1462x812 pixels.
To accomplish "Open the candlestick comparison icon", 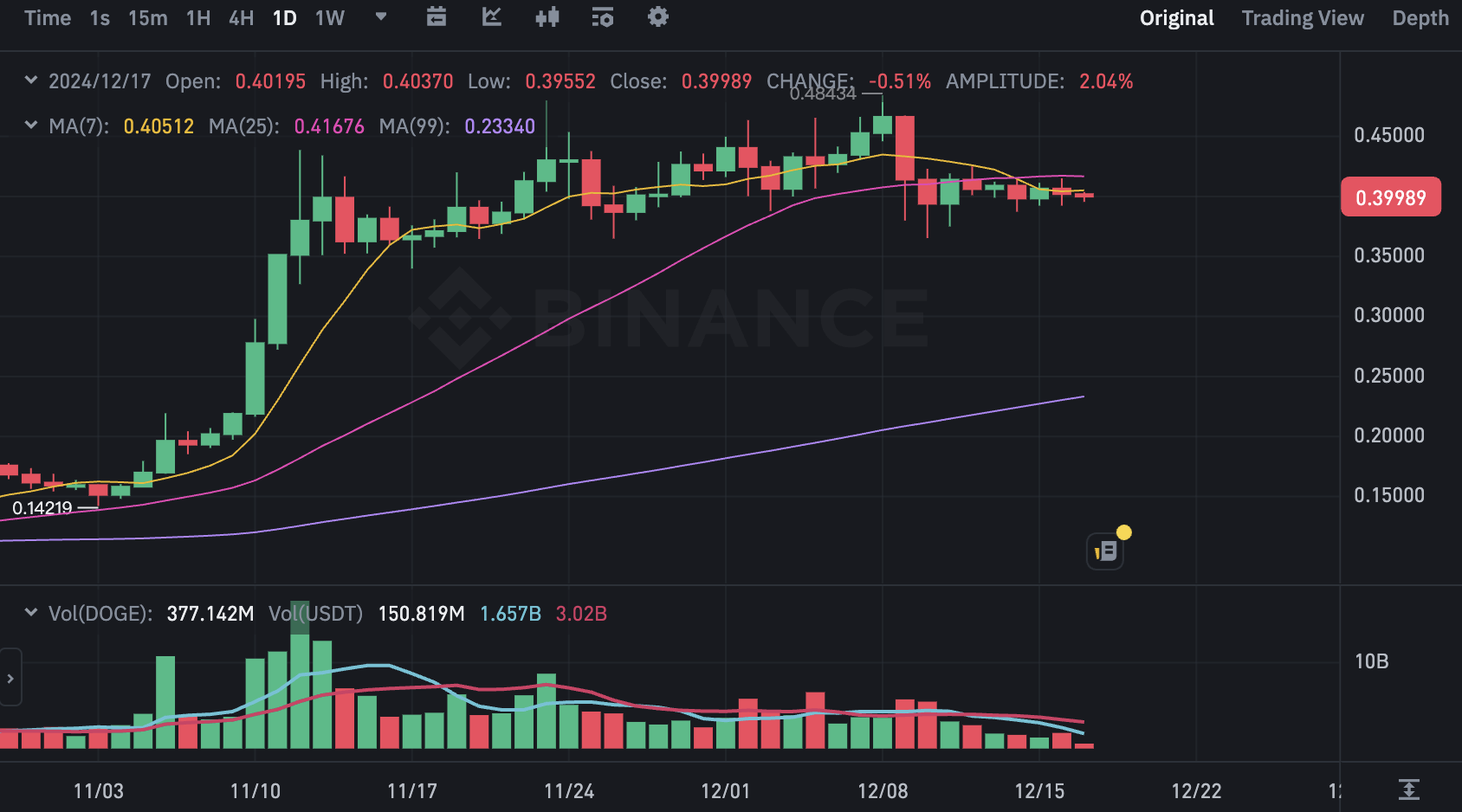I will point(547,16).
